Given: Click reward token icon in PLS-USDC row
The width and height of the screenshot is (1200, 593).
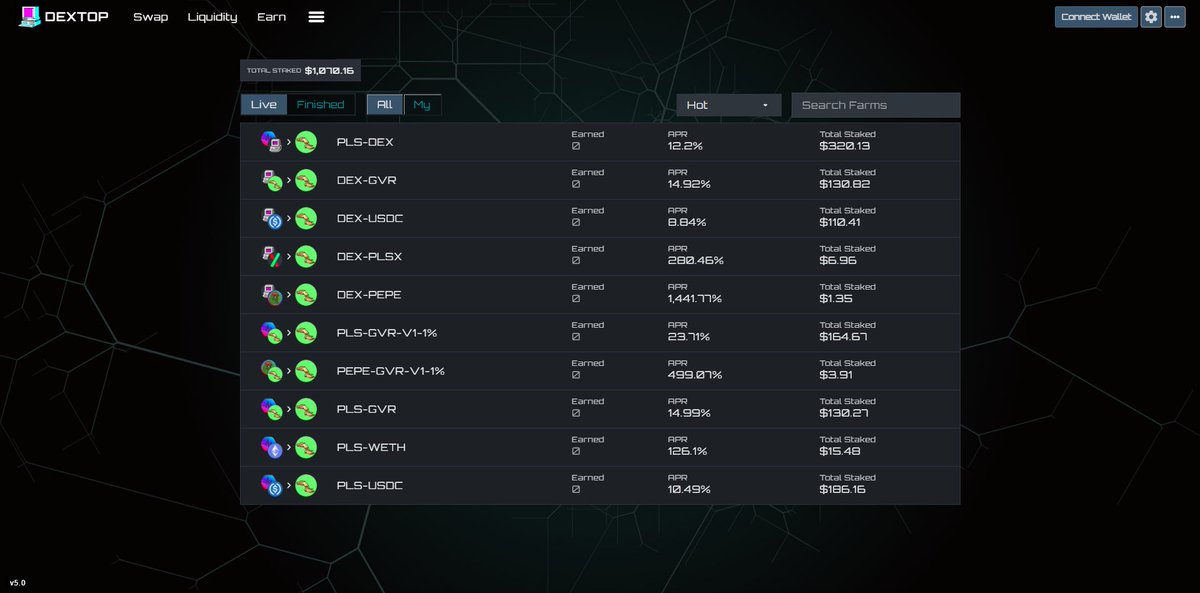Looking at the screenshot, I should point(306,485).
